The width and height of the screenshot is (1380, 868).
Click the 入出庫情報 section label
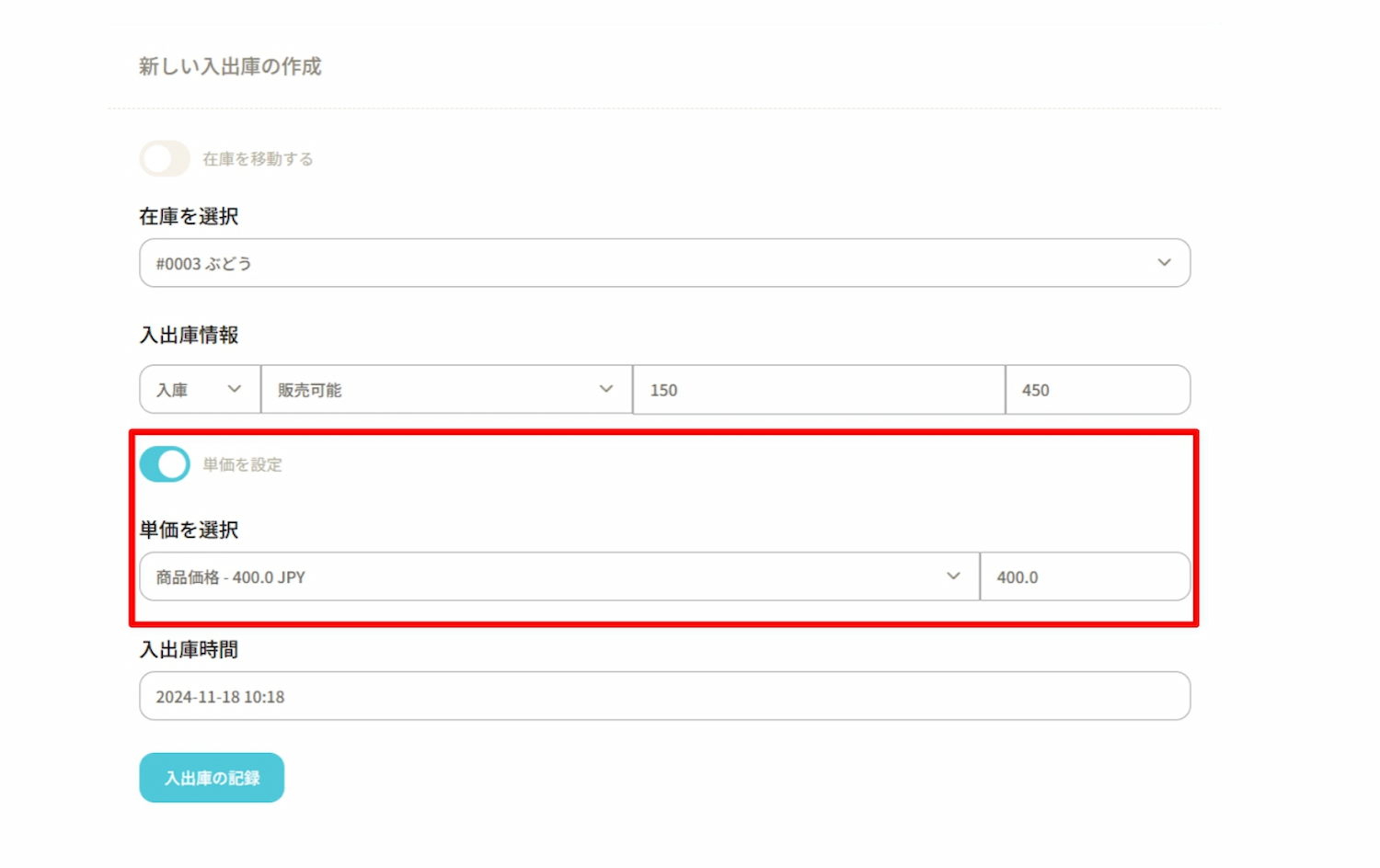tap(189, 335)
